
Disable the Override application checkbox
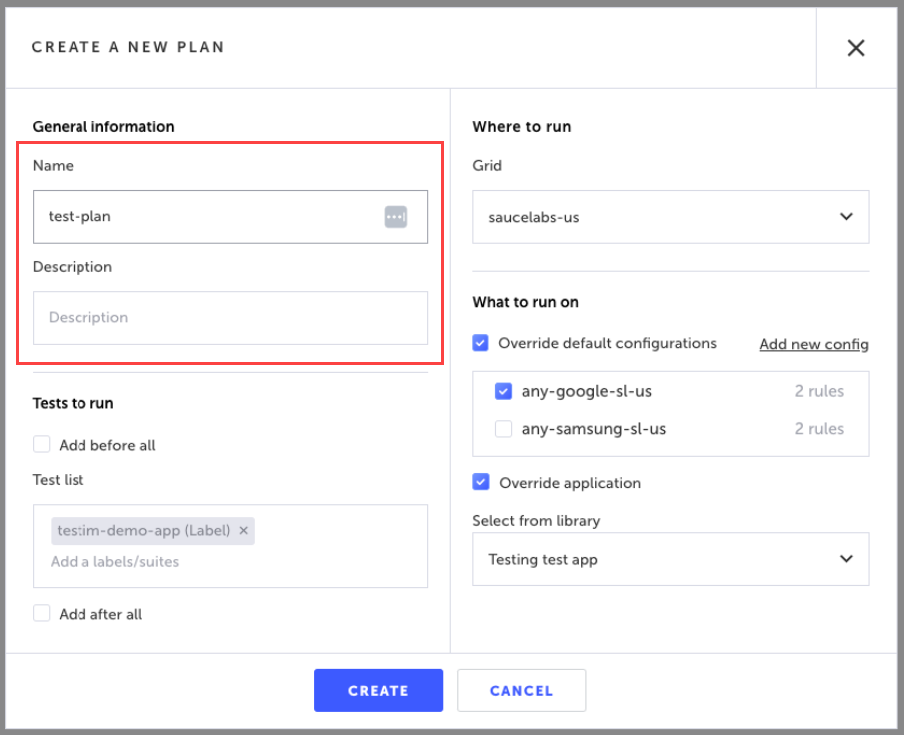[x=481, y=482]
